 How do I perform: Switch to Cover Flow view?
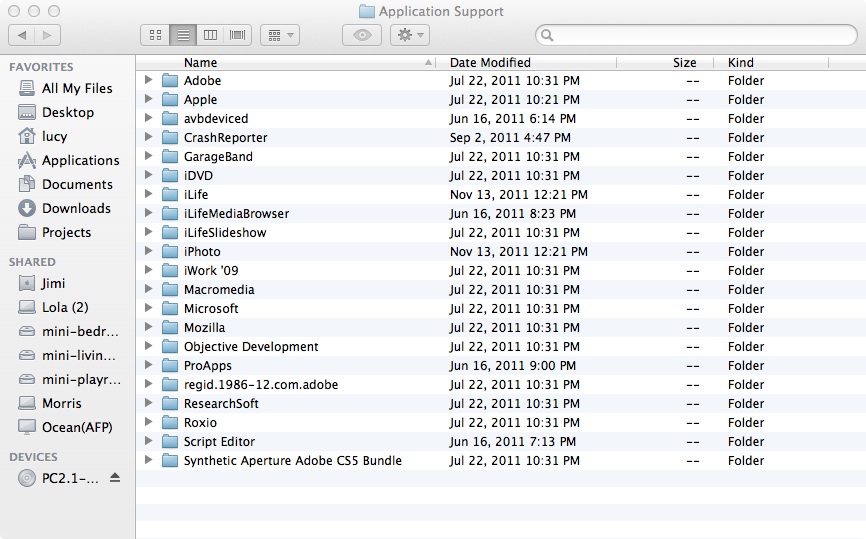(238, 35)
